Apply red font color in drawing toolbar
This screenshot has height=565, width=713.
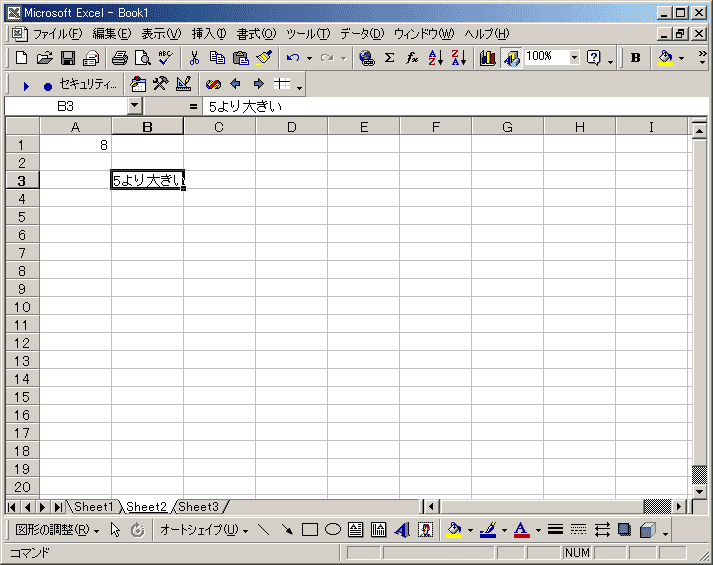pyautogui.click(x=521, y=530)
